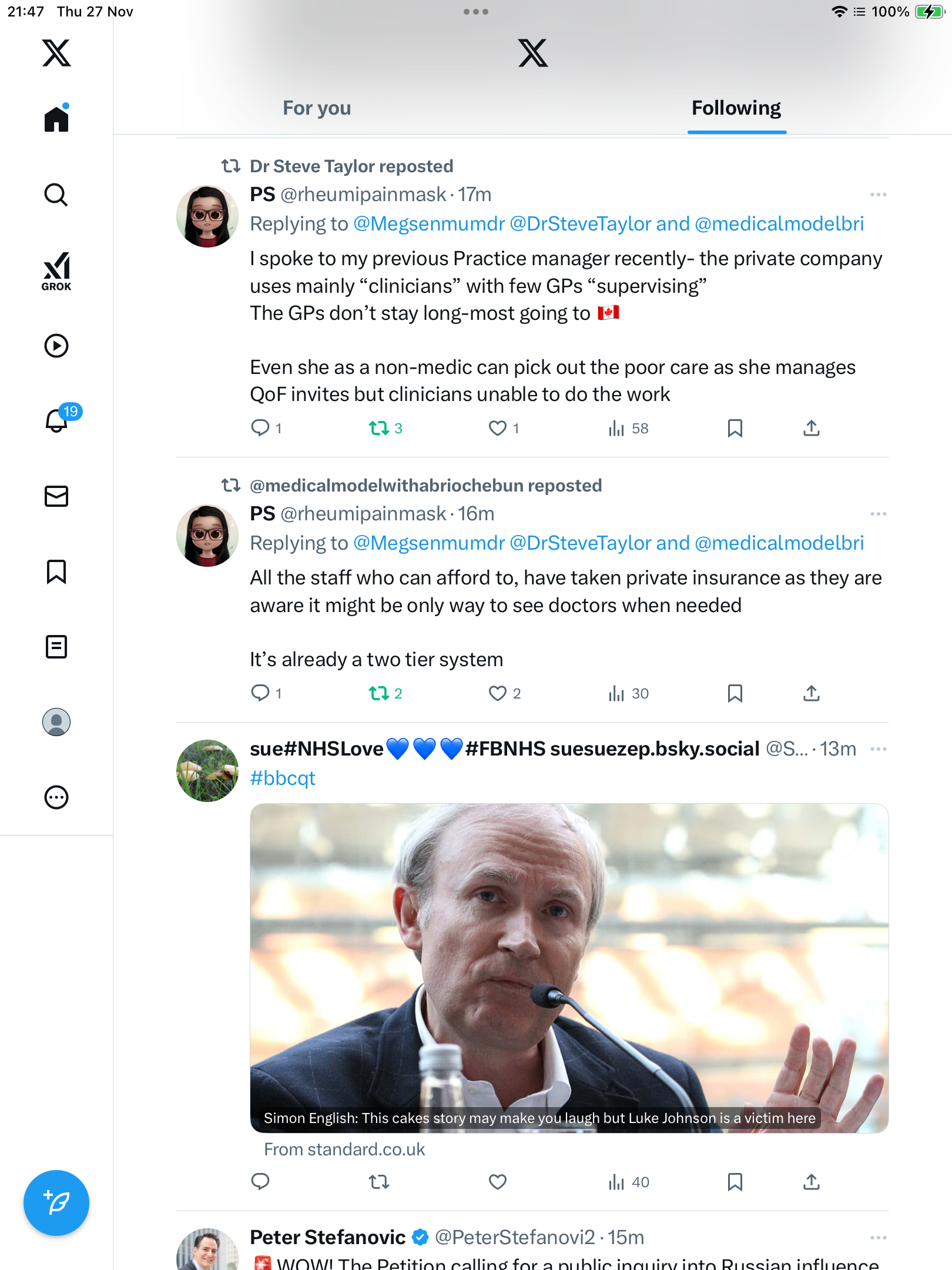This screenshot has width=952, height=1270.
Task: Open more options on the 17m PS post
Action: [x=878, y=195]
